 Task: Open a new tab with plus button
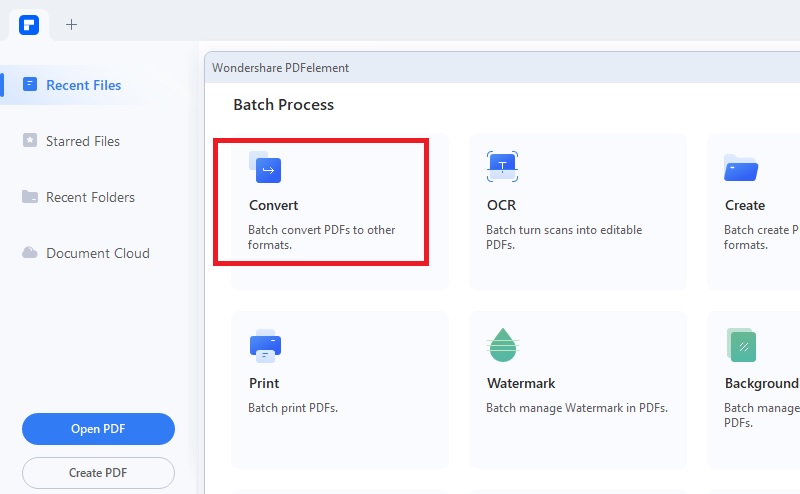coord(71,24)
